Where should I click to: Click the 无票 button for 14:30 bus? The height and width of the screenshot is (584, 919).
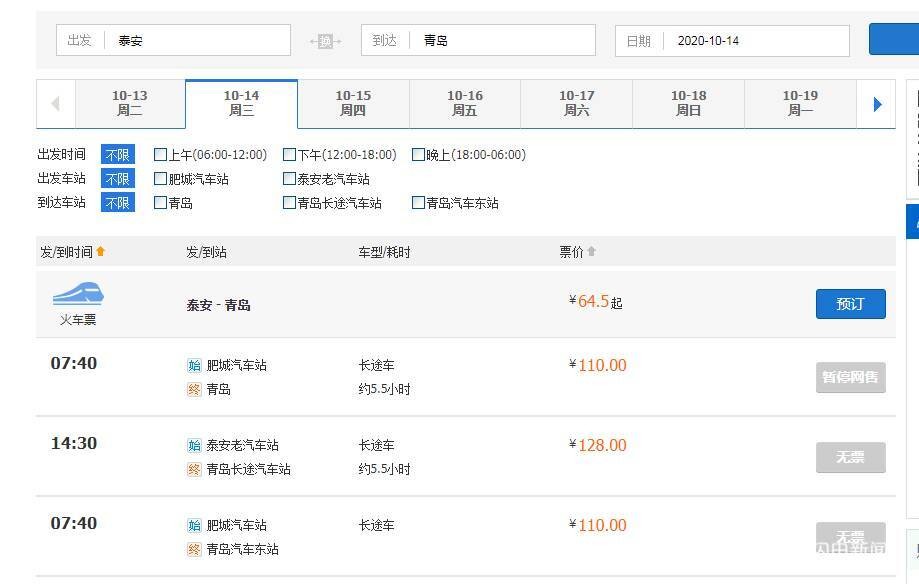point(850,457)
